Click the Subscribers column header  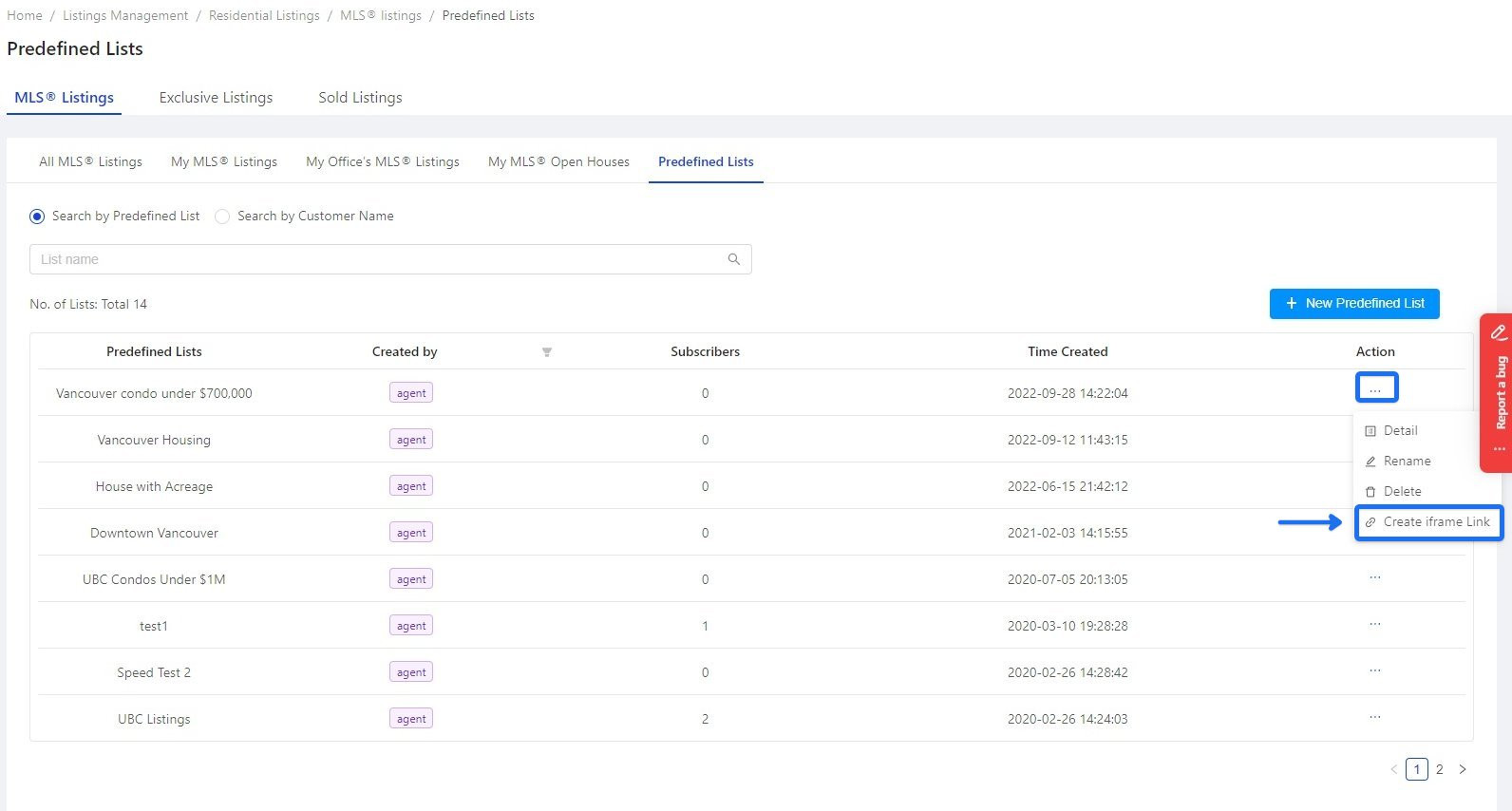pos(705,351)
